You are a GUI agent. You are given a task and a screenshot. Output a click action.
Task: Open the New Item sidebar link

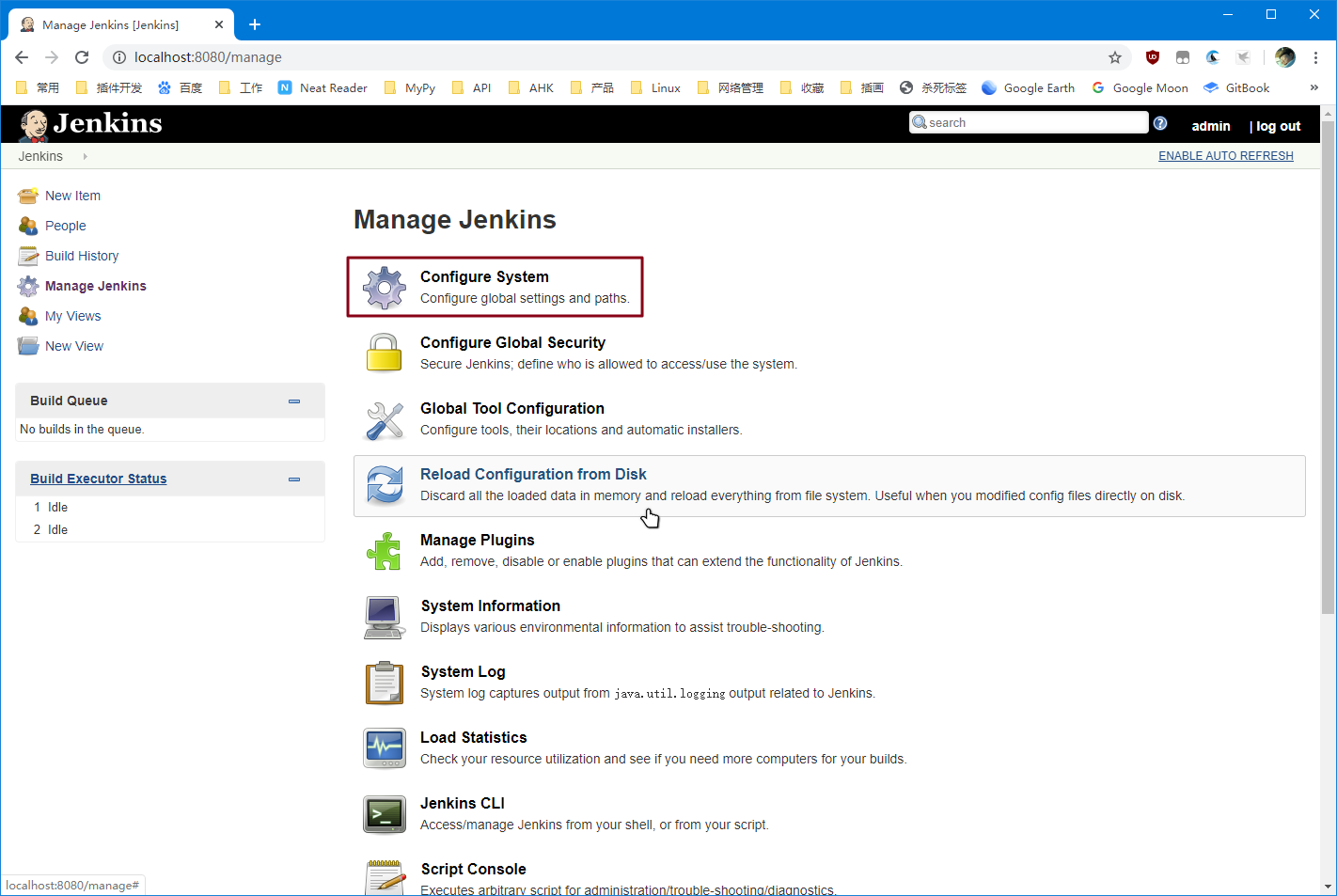point(72,196)
